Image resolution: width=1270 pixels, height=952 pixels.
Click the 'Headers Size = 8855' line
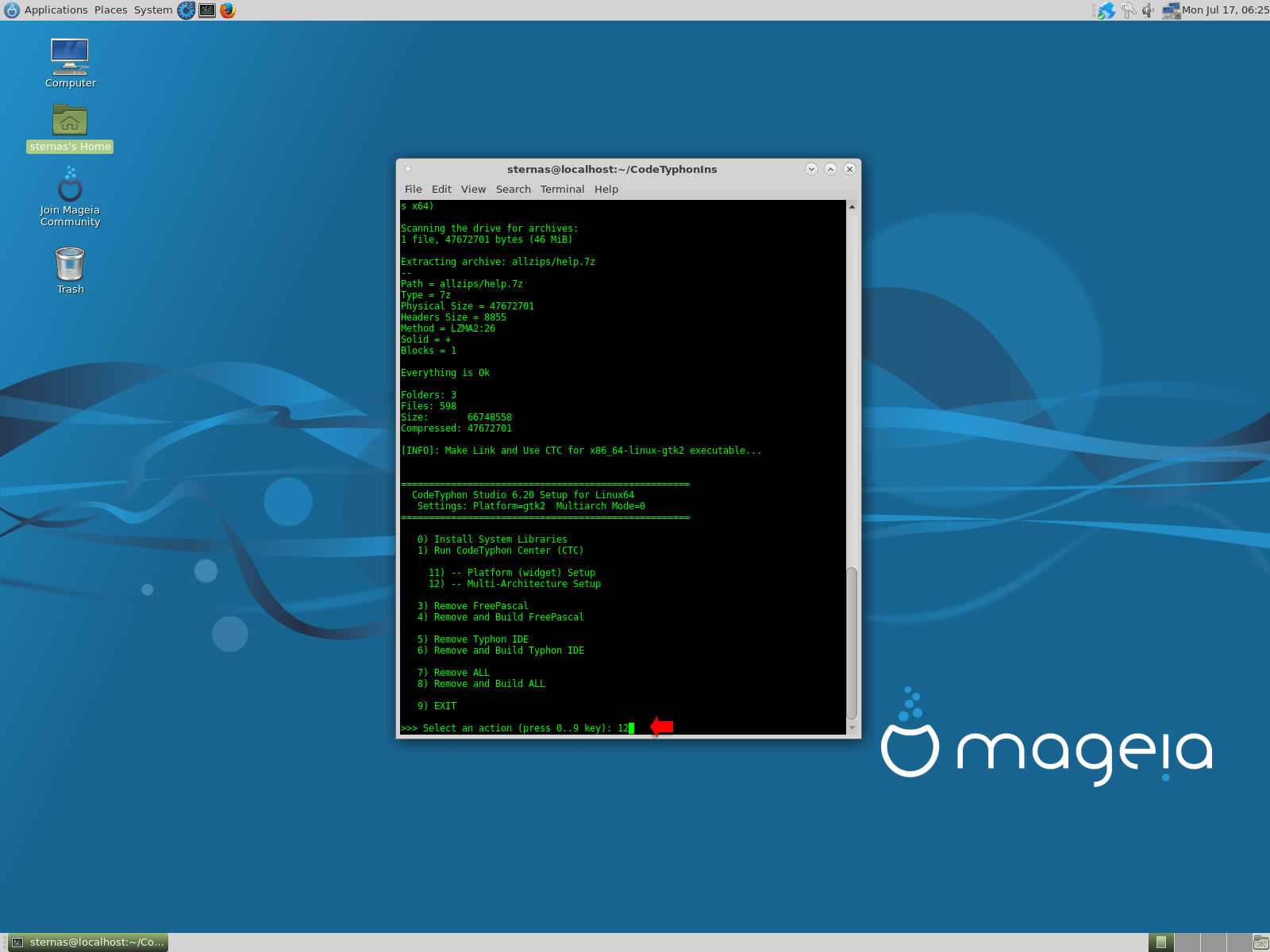coord(453,317)
